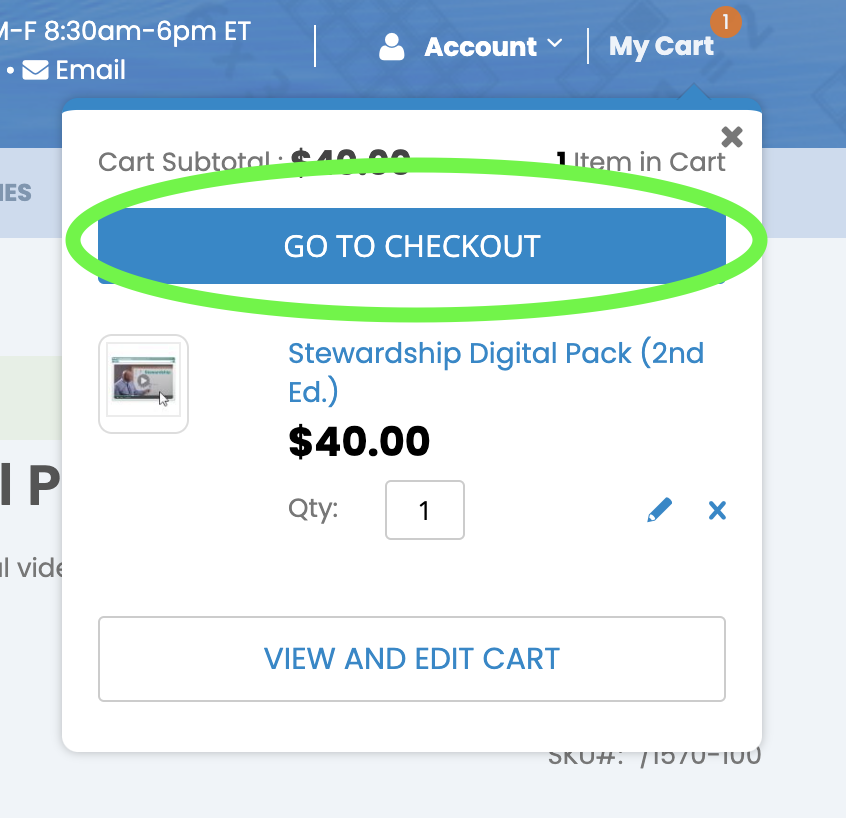This screenshot has width=846, height=818.
Task: Expand the Account dropdown chevron
Action: coord(555,45)
